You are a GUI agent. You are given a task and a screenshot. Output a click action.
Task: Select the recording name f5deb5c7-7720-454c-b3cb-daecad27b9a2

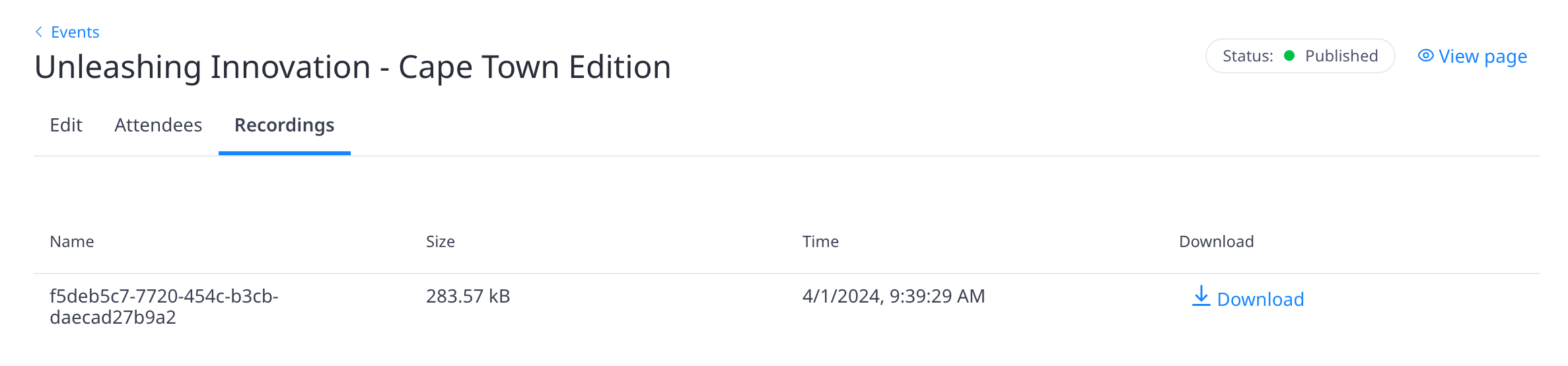click(x=164, y=307)
